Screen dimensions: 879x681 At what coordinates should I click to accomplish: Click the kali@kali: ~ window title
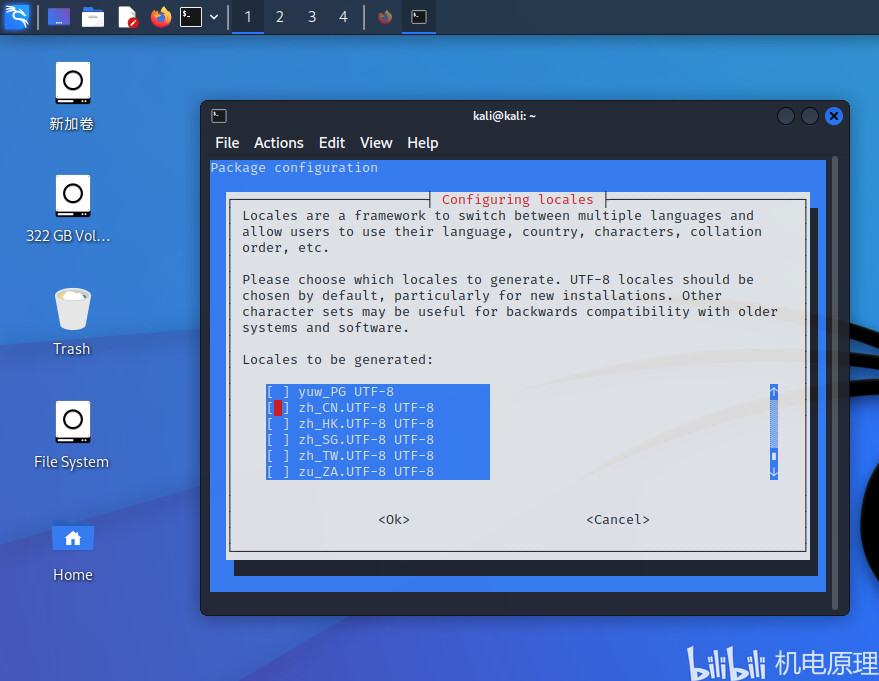[504, 116]
